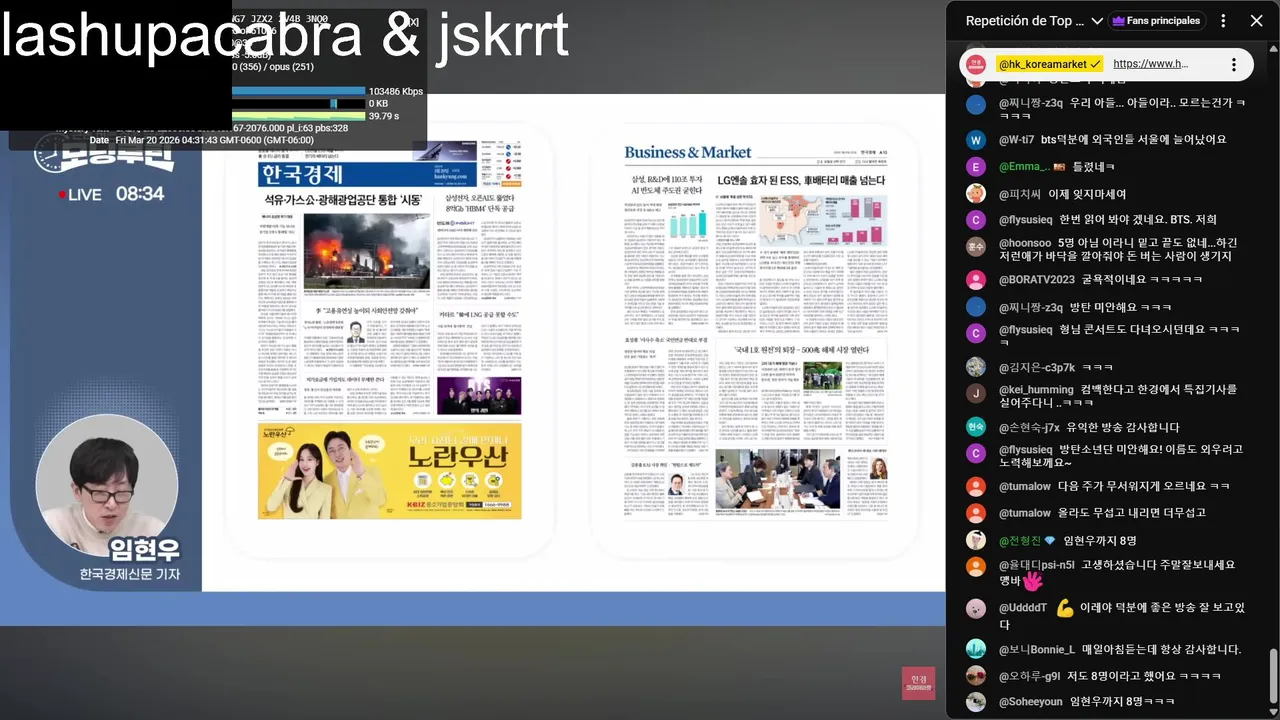Click the flexed arm emoji in @UddddT's message
This screenshot has height=720, width=1280.
coord(1064,607)
